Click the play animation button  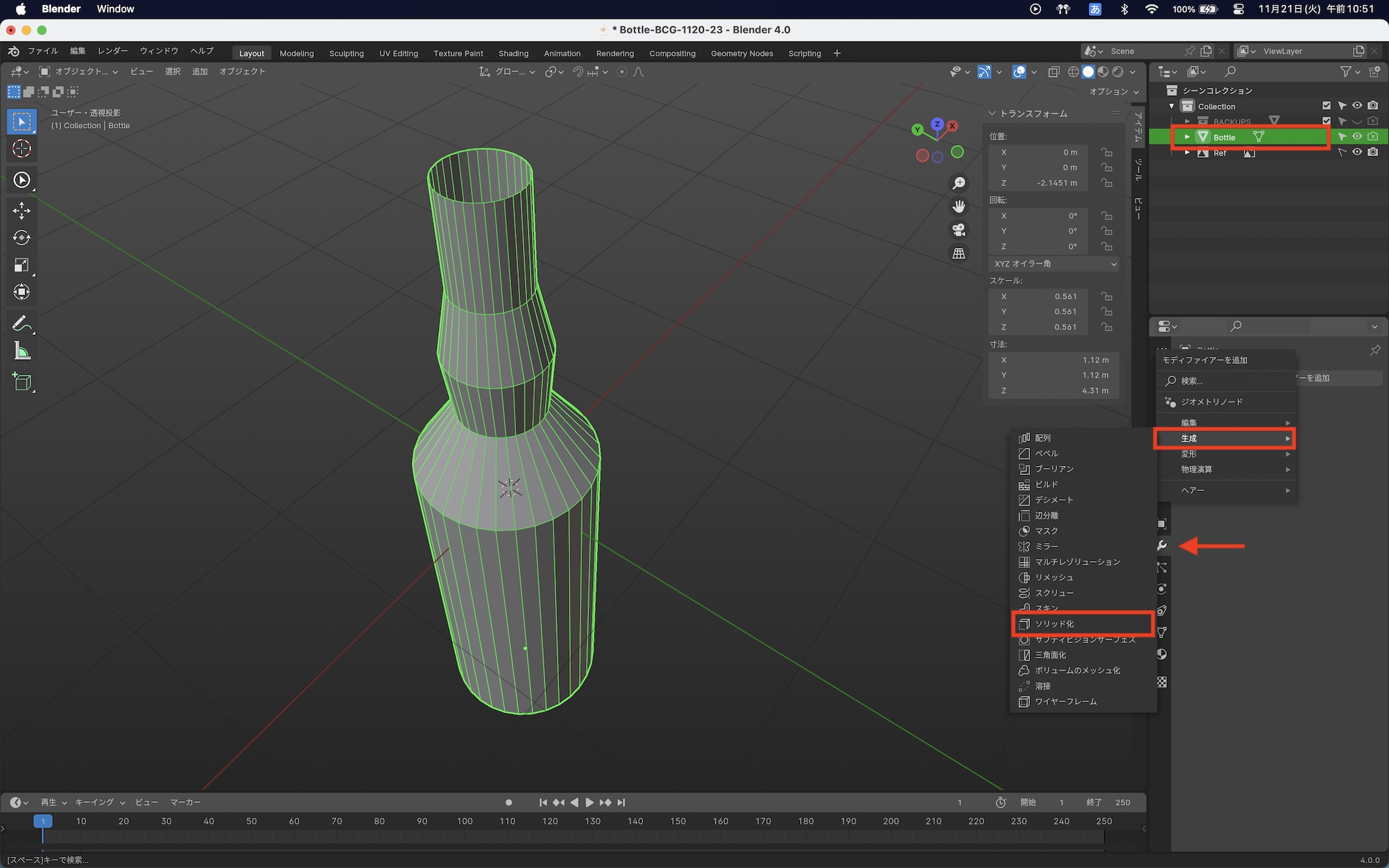pyautogui.click(x=589, y=802)
